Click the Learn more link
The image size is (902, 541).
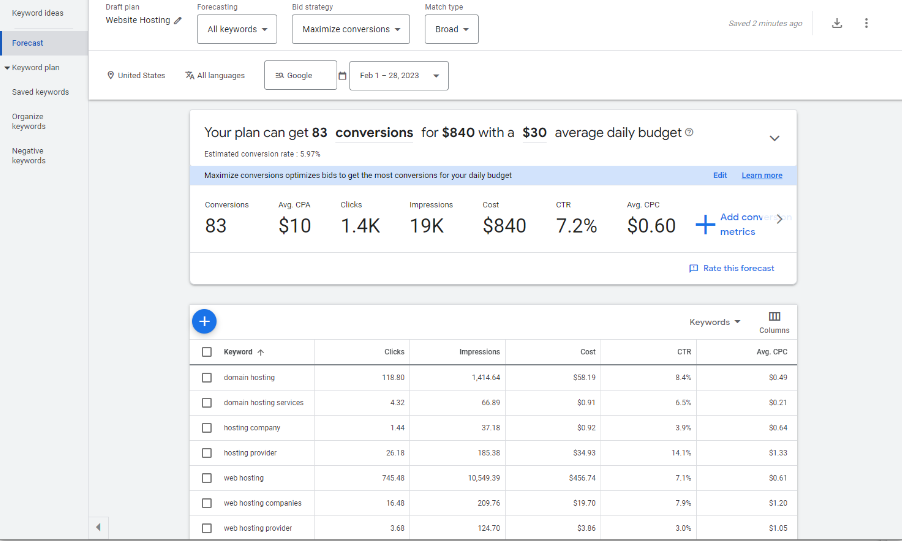click(761, 175)
